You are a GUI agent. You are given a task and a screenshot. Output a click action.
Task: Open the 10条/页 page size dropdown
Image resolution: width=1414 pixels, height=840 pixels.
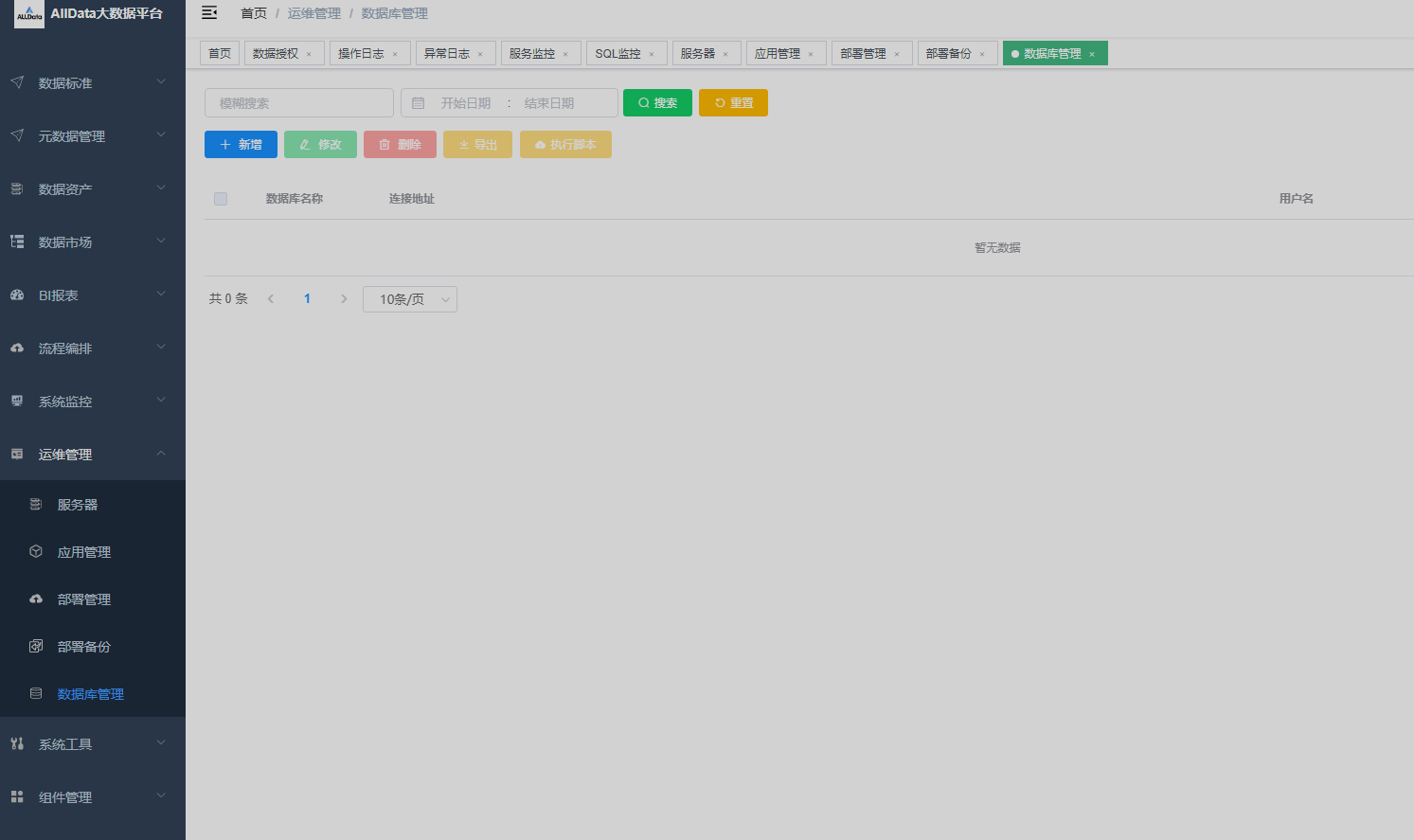[409, 299]
